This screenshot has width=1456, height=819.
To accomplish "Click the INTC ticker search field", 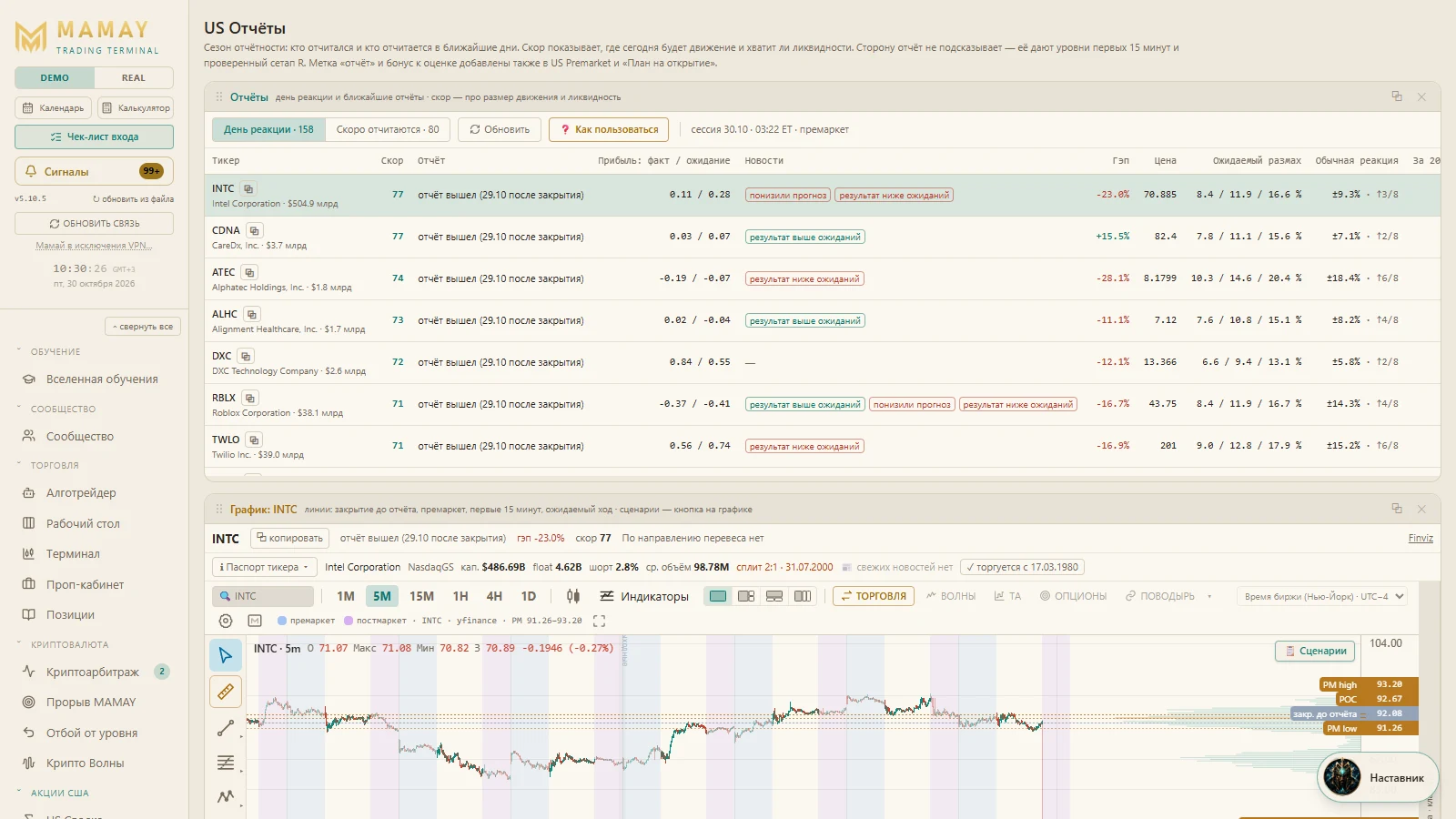I will pos(263,596).
